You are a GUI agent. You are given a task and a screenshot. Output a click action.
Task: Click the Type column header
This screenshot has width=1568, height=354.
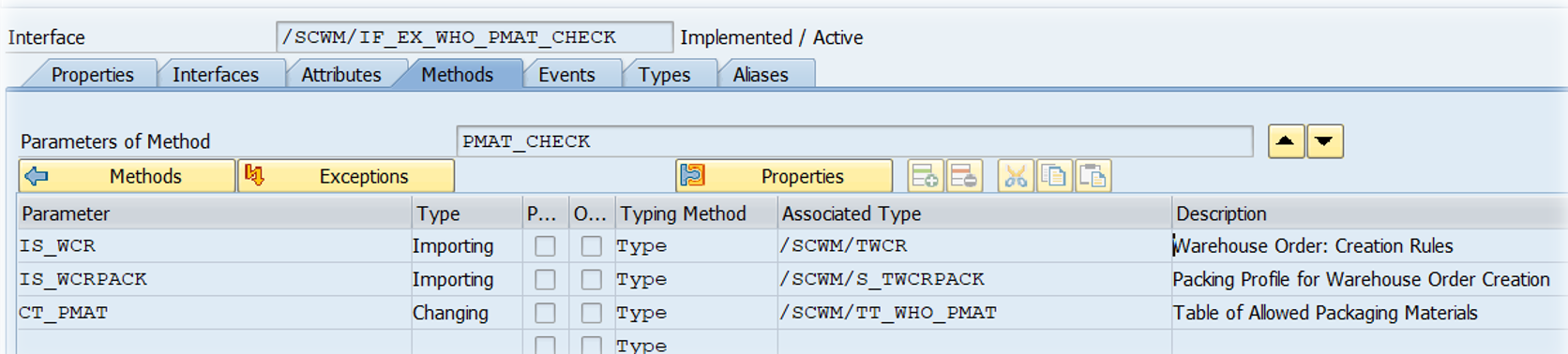[x=467, y=214]
